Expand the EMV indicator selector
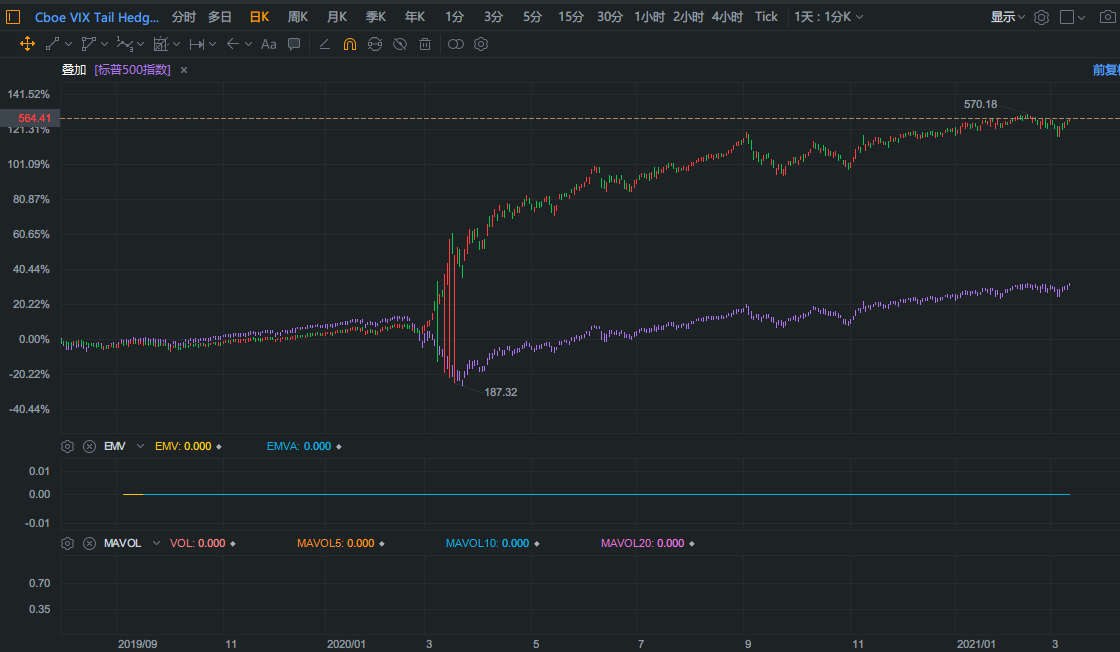Image resolution: width=1120 pixels, height=652 pixels. [x=140, y=446]
